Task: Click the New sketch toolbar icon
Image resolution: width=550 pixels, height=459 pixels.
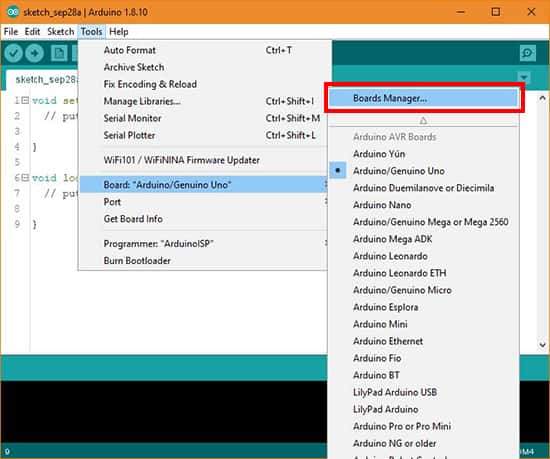Action: [59, 53]
